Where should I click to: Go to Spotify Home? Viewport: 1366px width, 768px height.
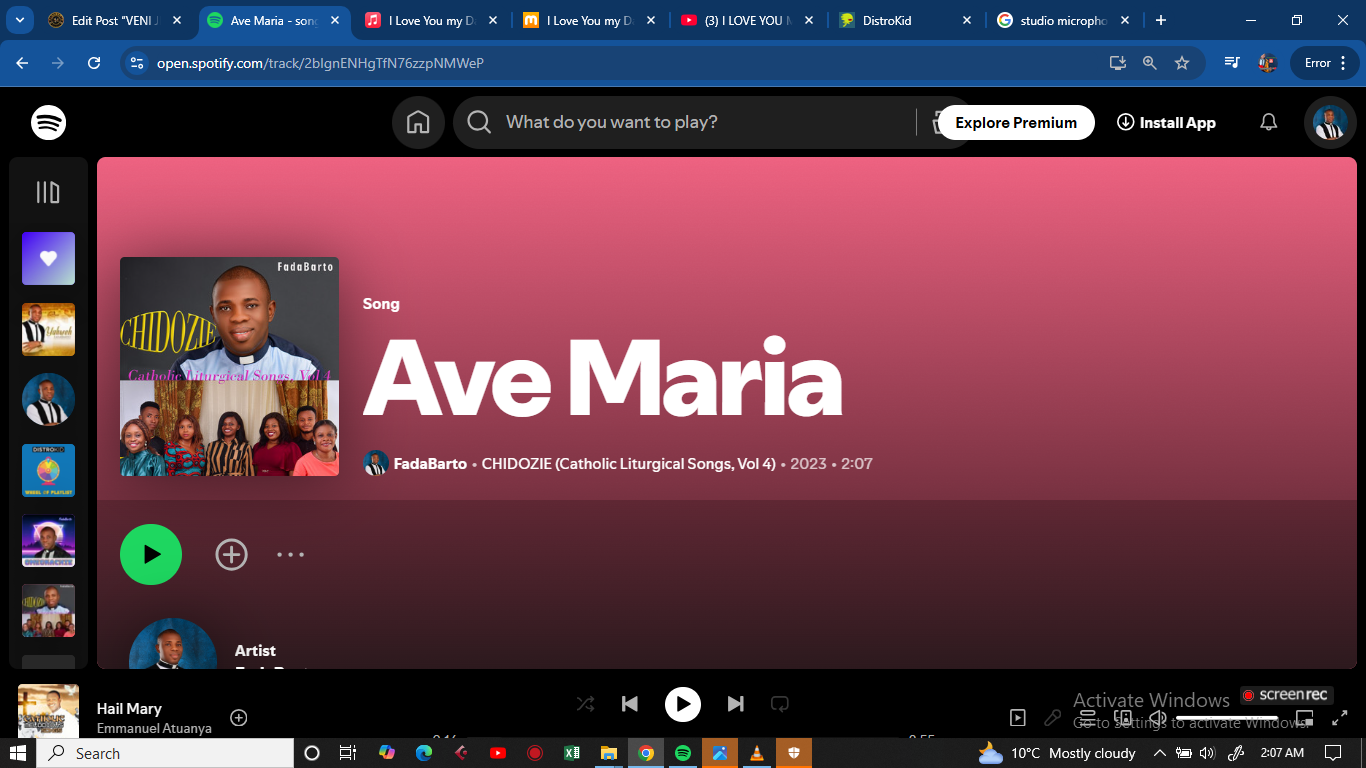coord(418,122)
